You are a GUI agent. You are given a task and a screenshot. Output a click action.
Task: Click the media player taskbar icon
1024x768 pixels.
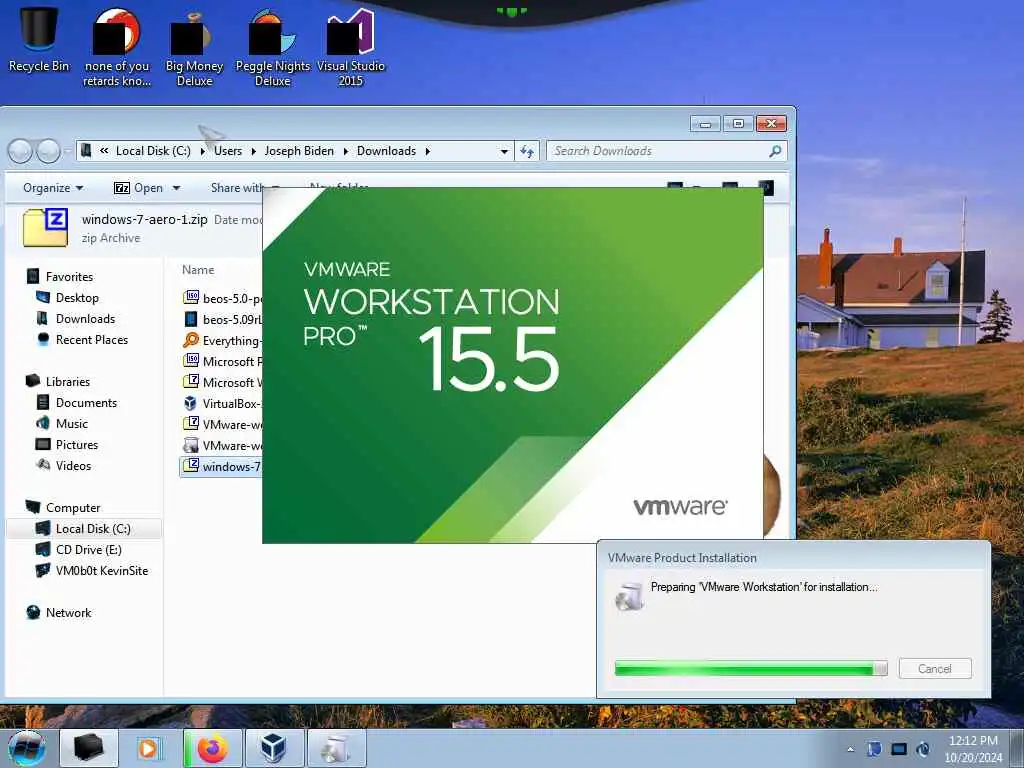[x=148, y=748]
